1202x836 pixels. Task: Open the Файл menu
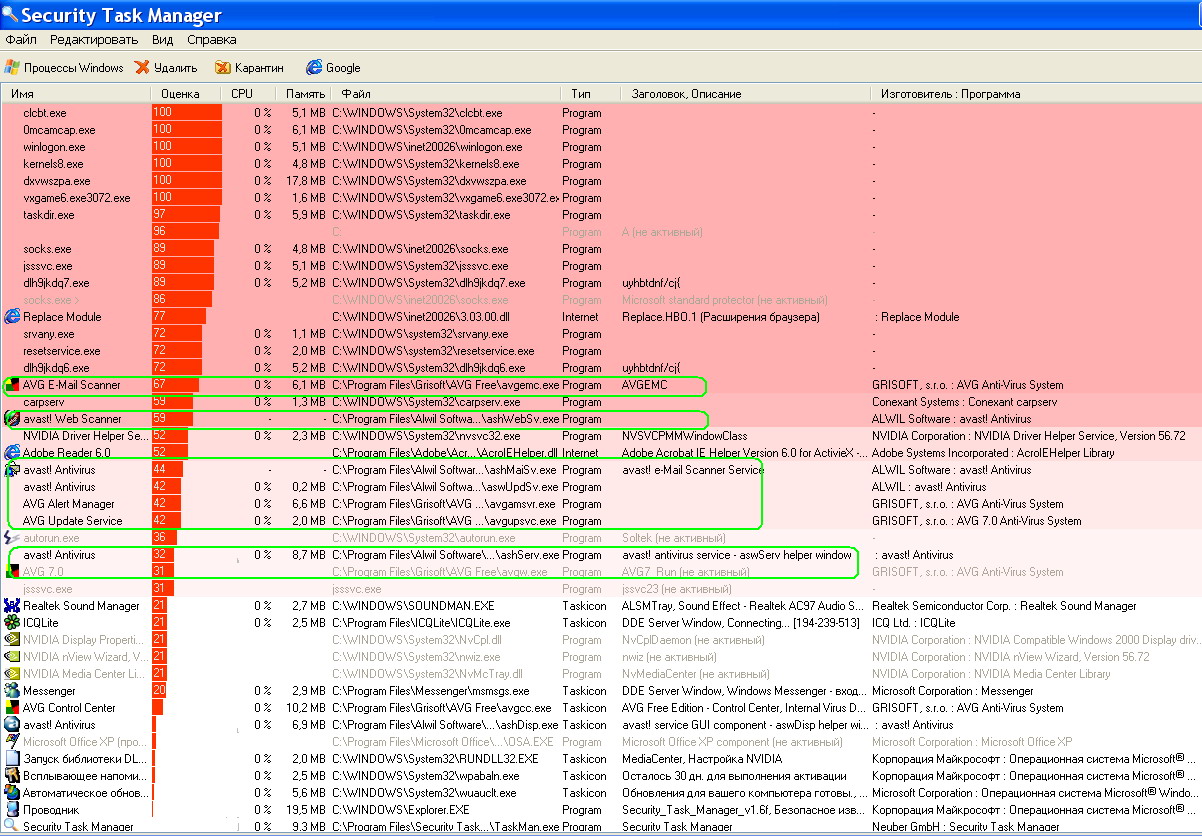click(x=21, y=40)
